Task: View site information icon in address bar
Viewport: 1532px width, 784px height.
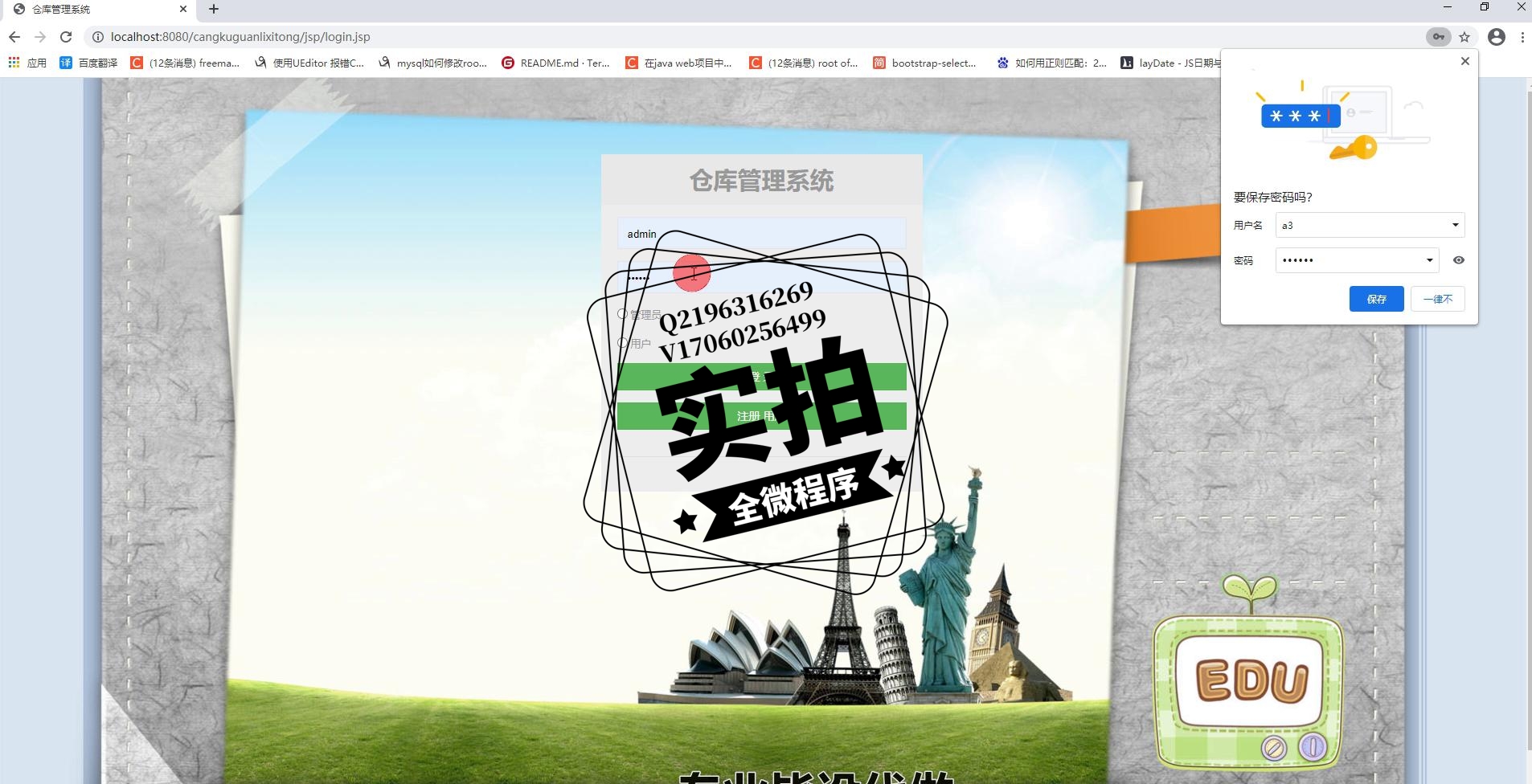Action: (x=97, y=37)
